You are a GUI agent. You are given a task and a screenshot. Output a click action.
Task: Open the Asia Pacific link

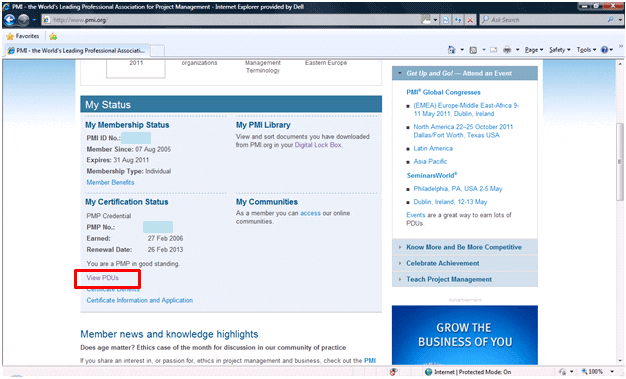[x=430, y=162]
